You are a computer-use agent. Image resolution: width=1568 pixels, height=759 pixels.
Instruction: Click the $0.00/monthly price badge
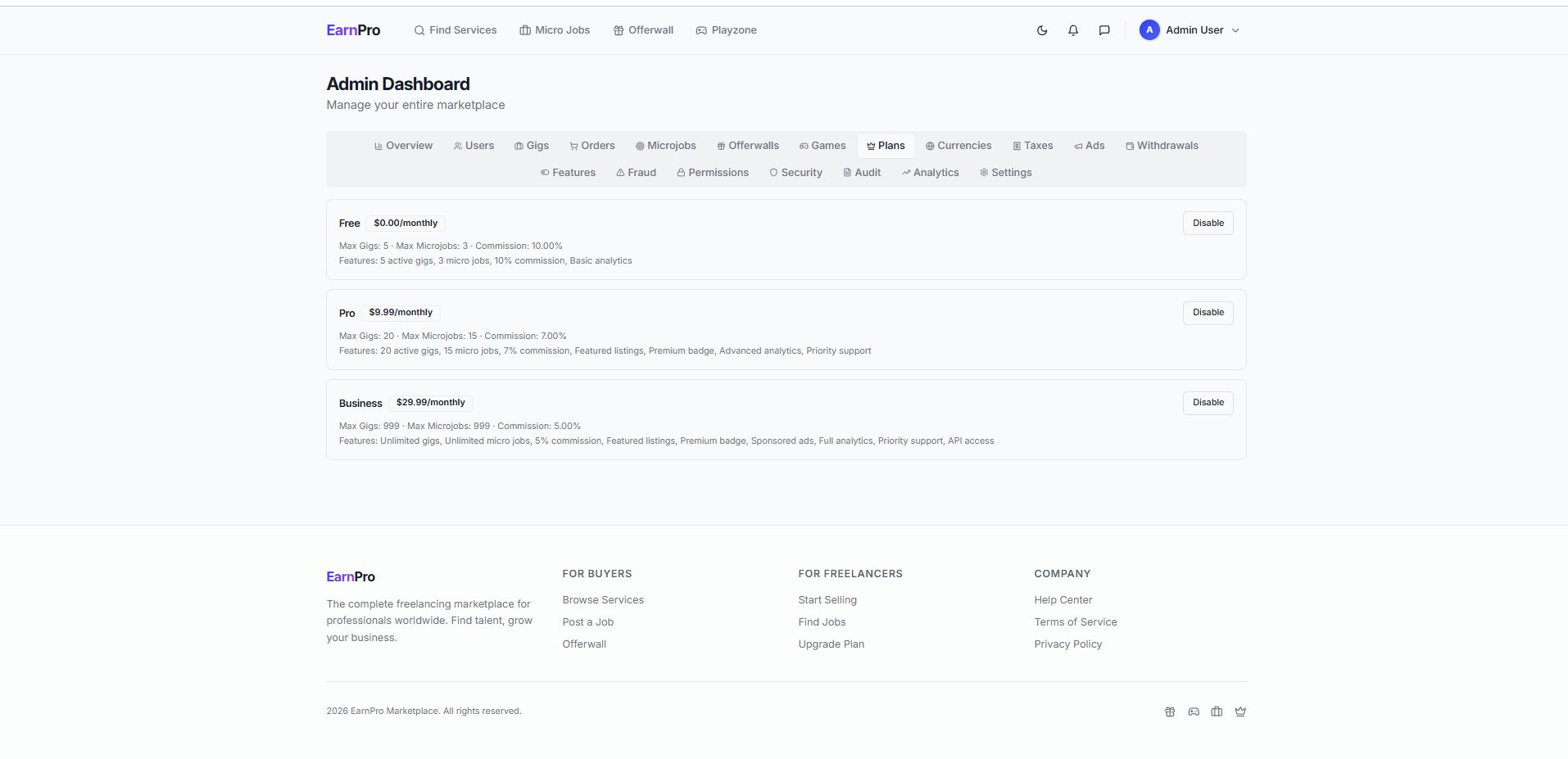tap(406, 224)
